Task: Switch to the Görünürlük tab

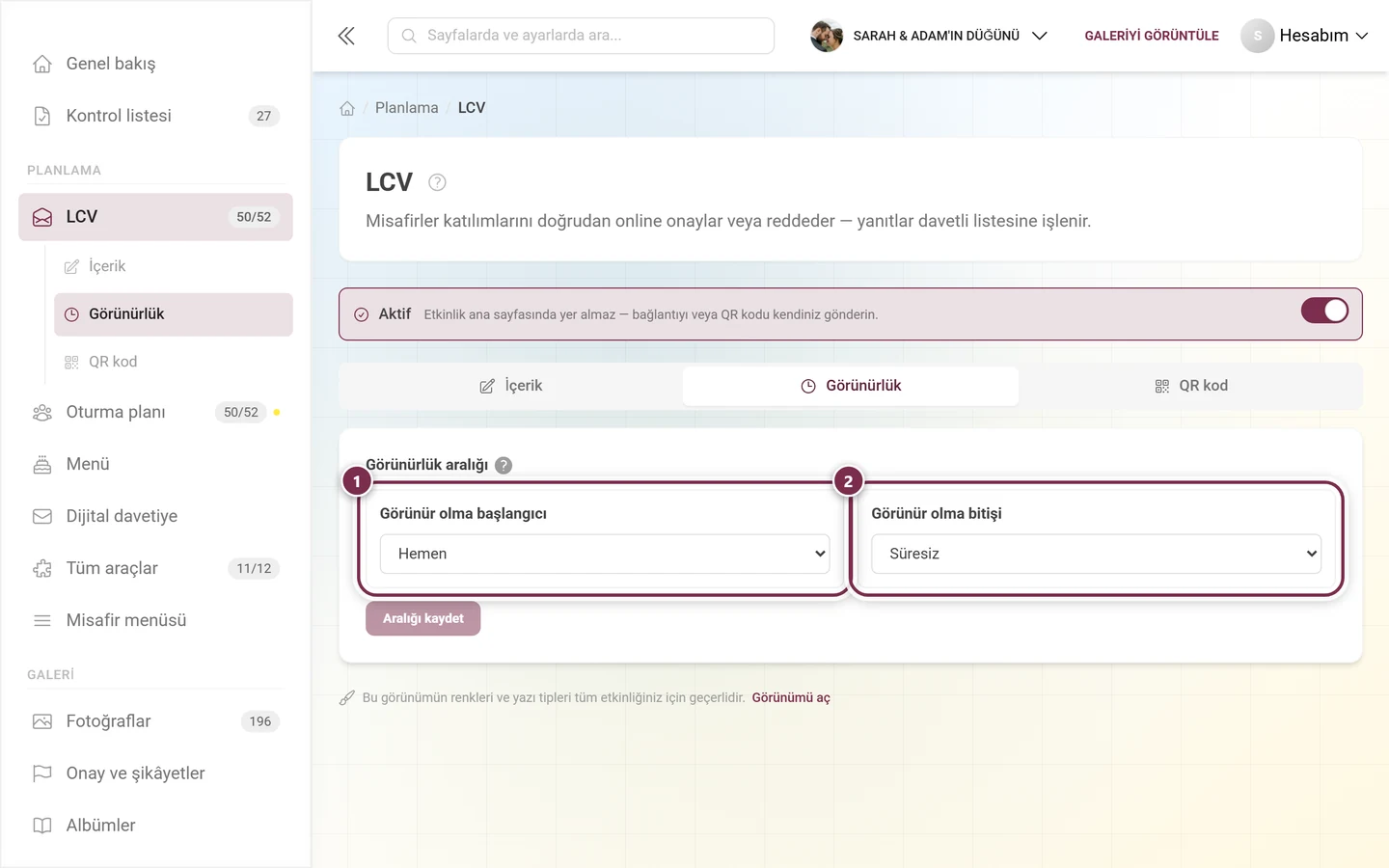Action: tap(851, 386)
